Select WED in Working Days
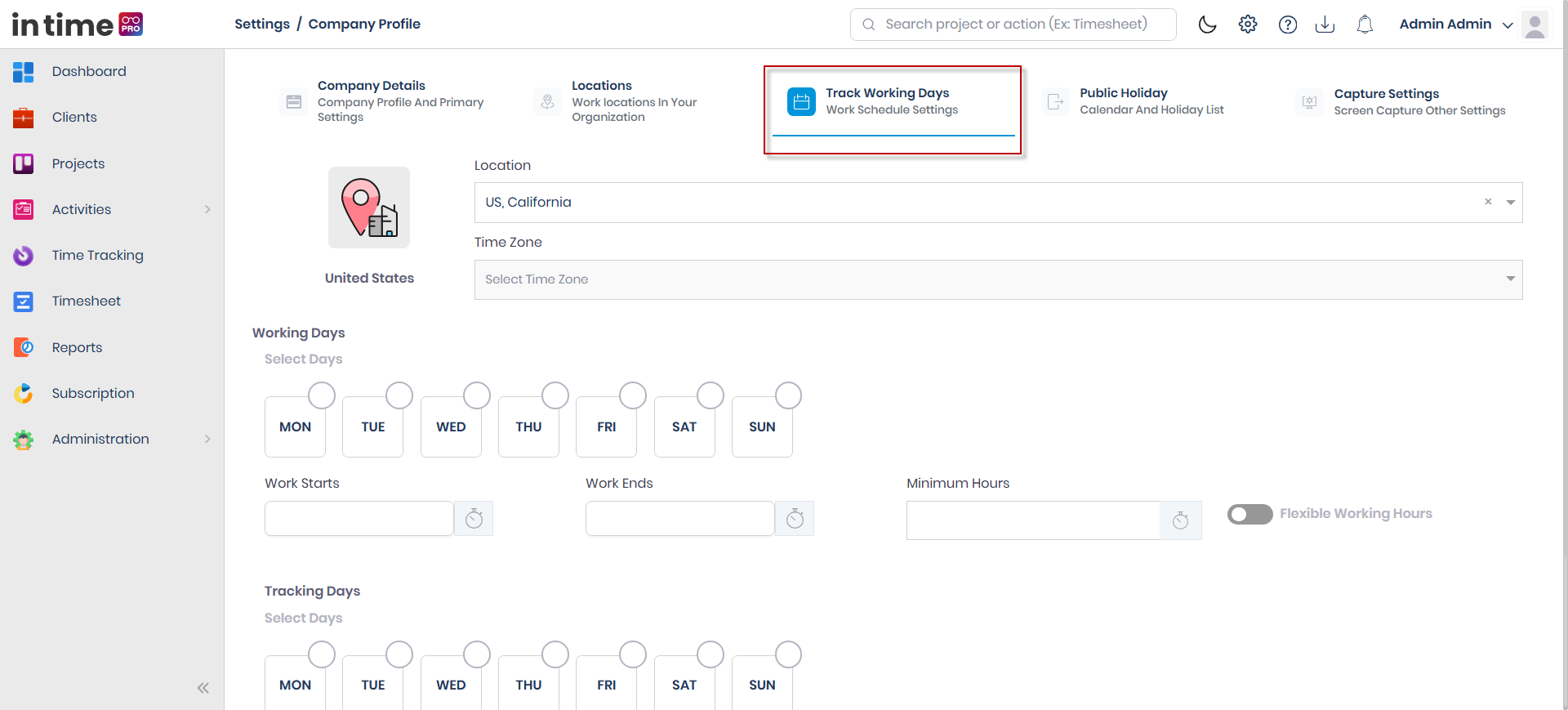Image resolution: width=1568 pixels, height=710 pixels. click(x=451, y=426)
